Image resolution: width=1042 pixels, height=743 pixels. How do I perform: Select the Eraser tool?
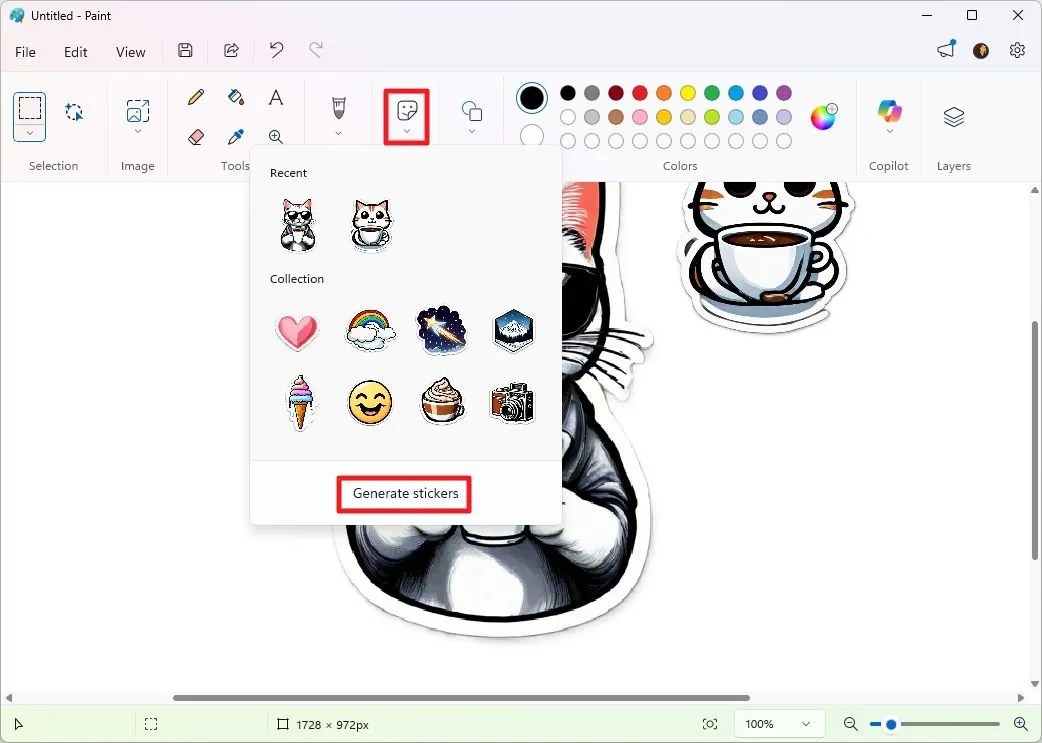pos(196,137)
